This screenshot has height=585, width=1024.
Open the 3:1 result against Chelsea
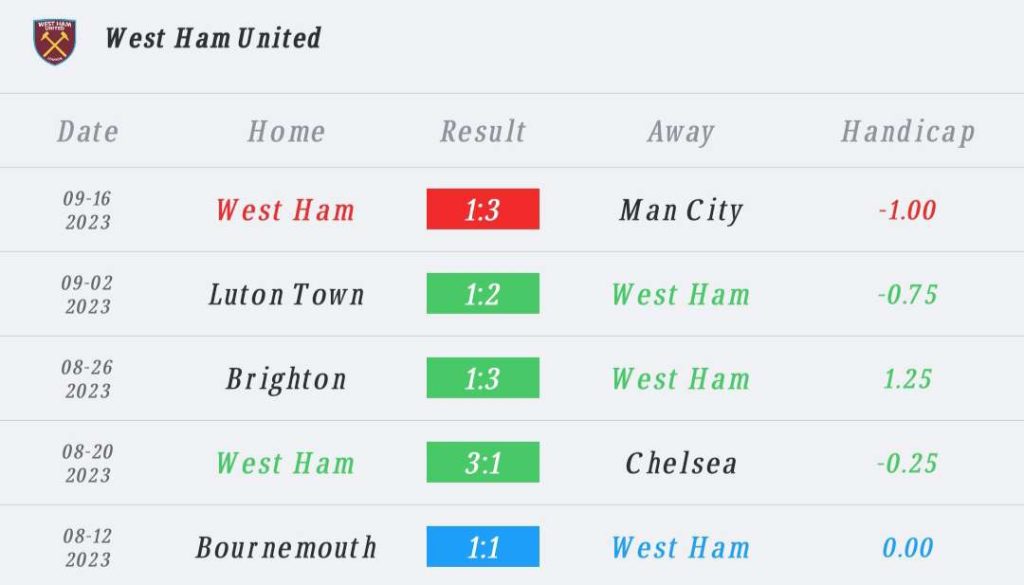click(483, 463)
